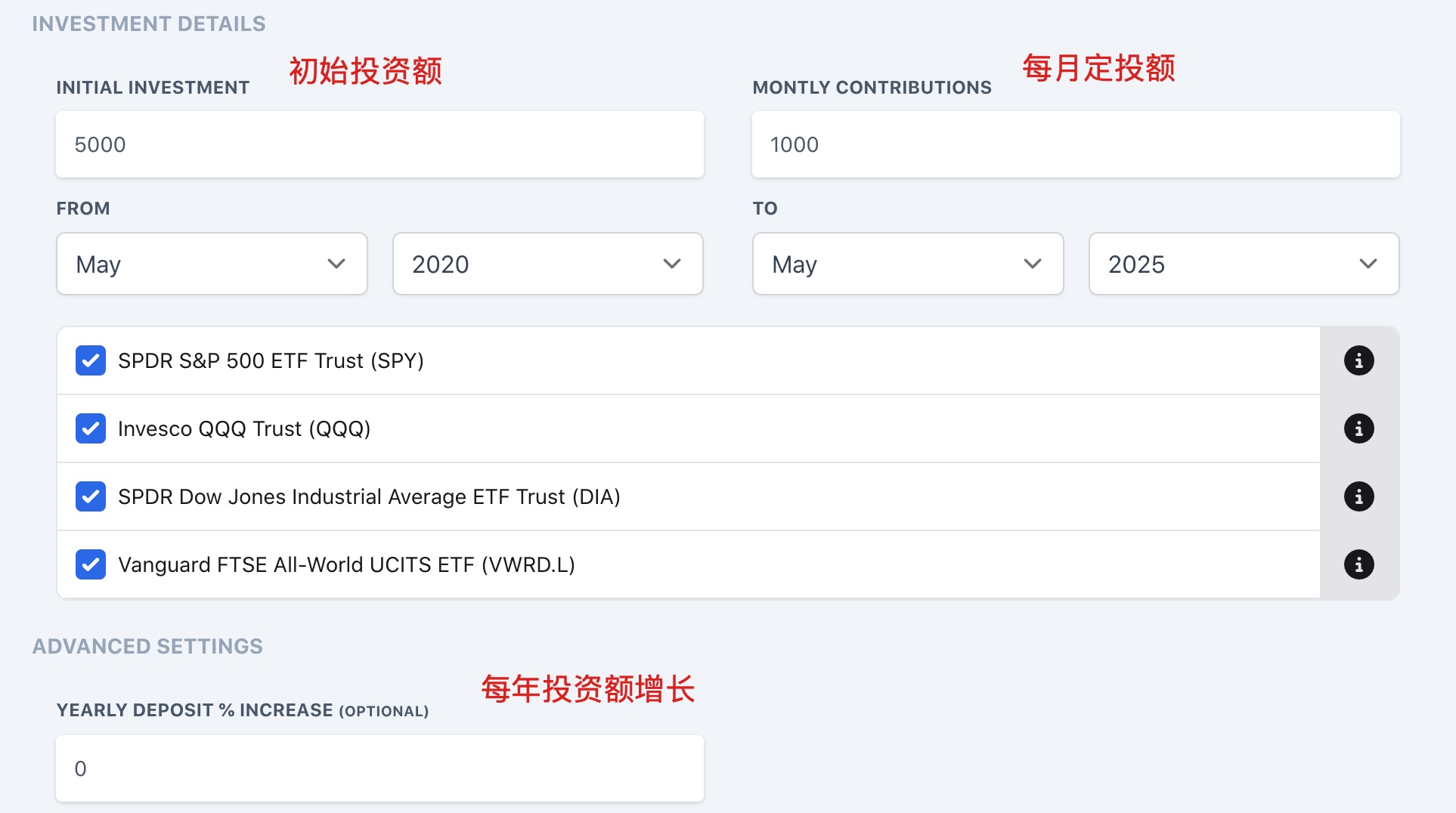Click the Vanguard FTSE All-World UCITS label
This screenshot has width=1456, height=813.
[346, 564]
